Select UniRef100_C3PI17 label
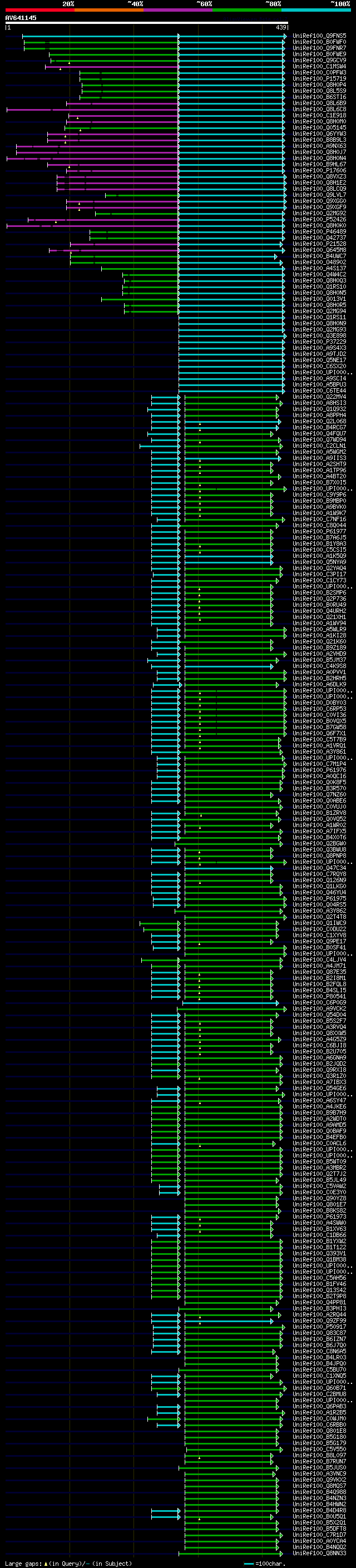The width and height of the screenshot is (356, 1568). point(319,574)
